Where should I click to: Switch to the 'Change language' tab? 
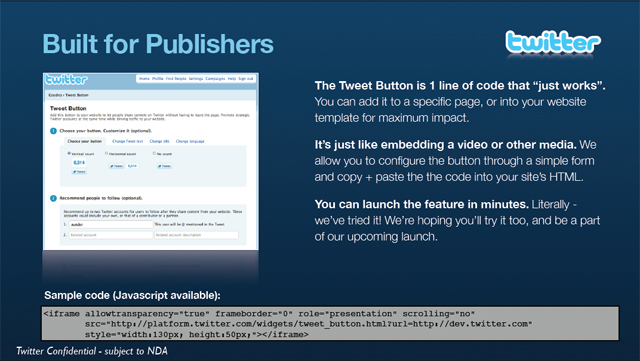point(190,141)
